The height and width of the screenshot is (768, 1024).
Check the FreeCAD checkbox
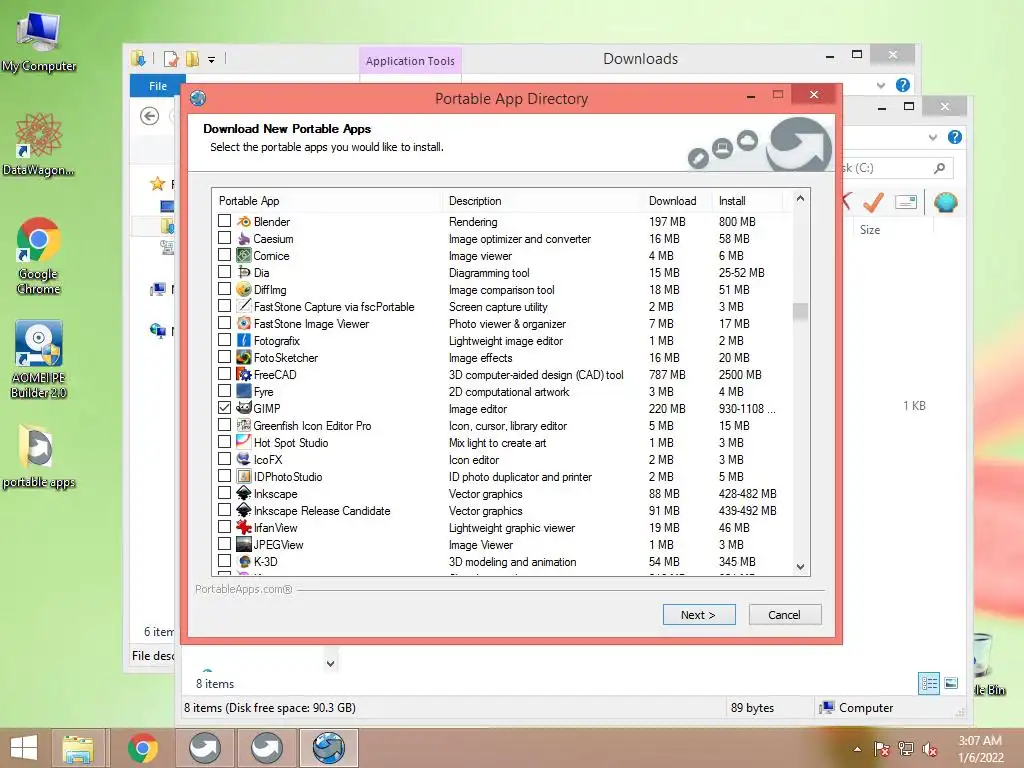click(225, 374)
